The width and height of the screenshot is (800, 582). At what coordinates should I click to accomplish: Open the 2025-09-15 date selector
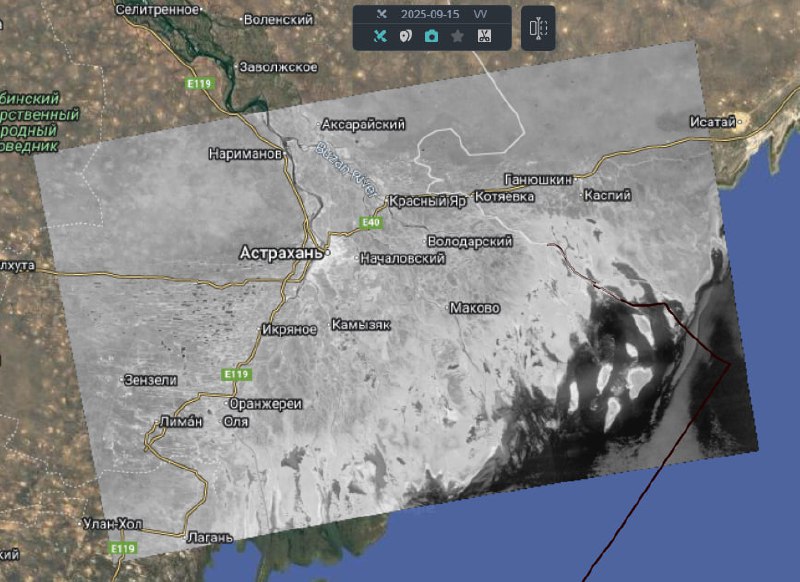click(431, 14)
